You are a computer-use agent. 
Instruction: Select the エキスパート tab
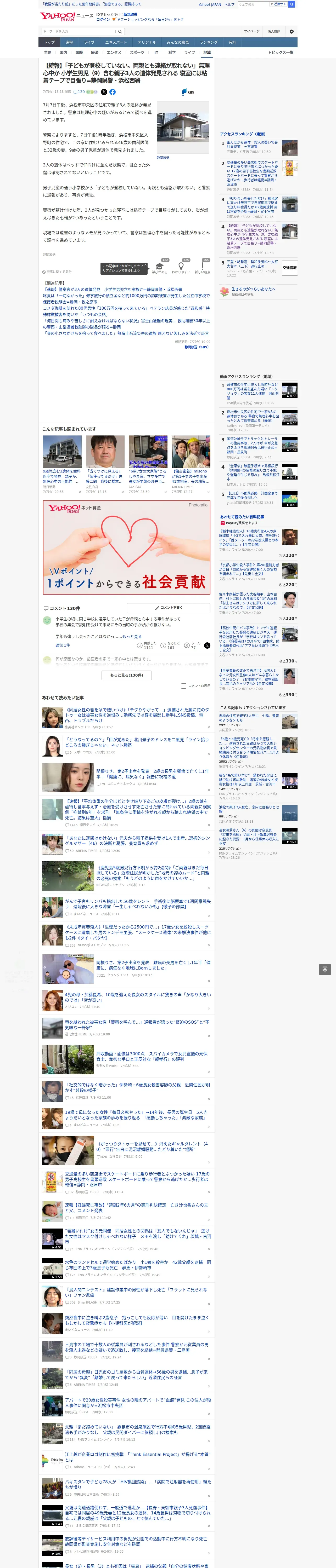pyautogui.click(x=116, y=43)
